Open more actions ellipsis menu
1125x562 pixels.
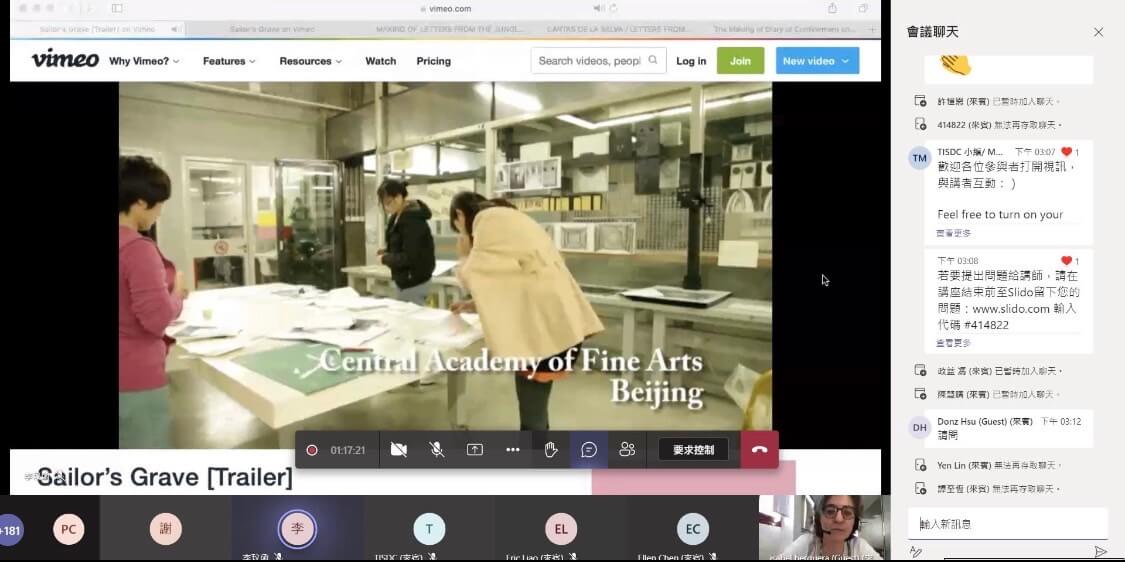(x=513, y=450)
